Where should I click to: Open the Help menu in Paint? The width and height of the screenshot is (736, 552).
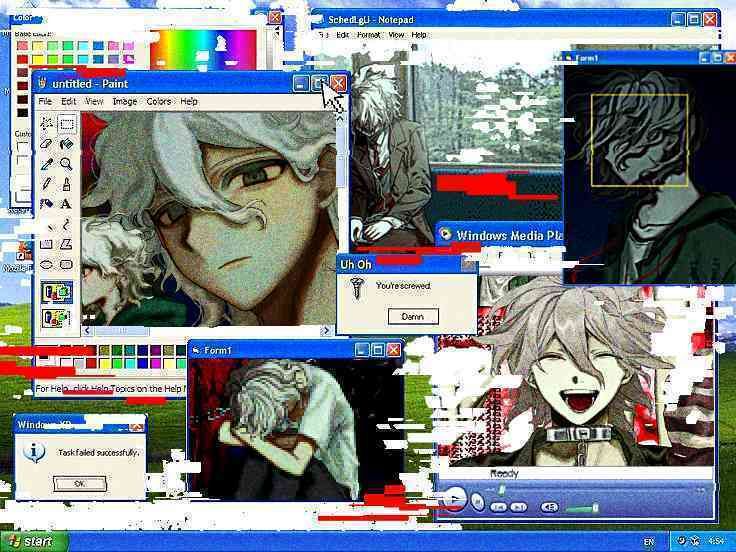pyautogui.click(x=189, y=101)
